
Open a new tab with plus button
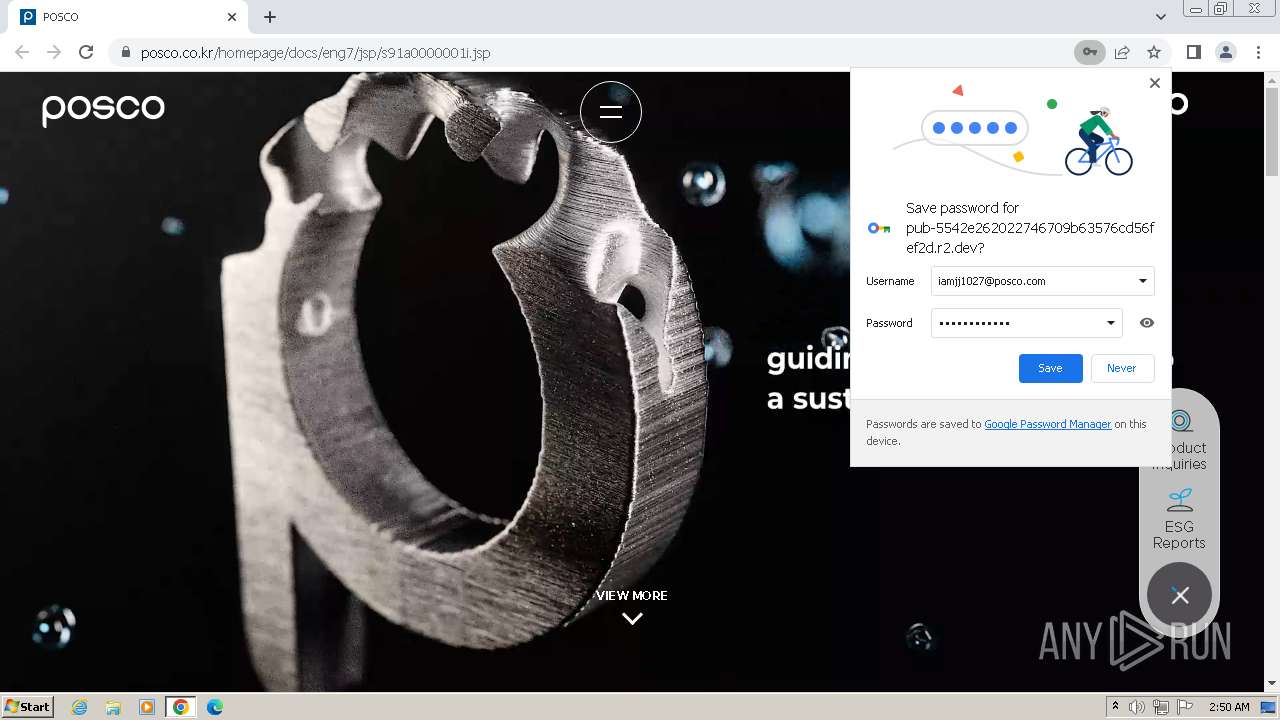click(270, 17)
